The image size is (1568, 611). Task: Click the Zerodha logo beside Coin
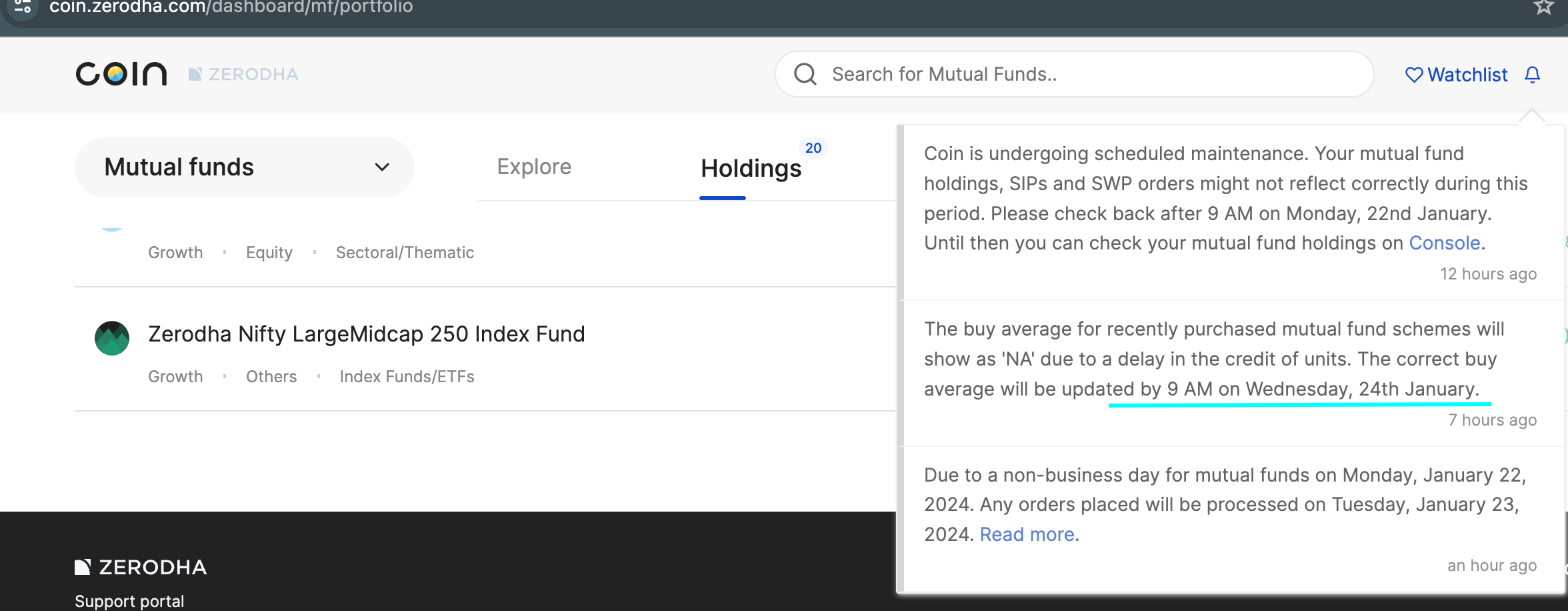pos(243,74)
